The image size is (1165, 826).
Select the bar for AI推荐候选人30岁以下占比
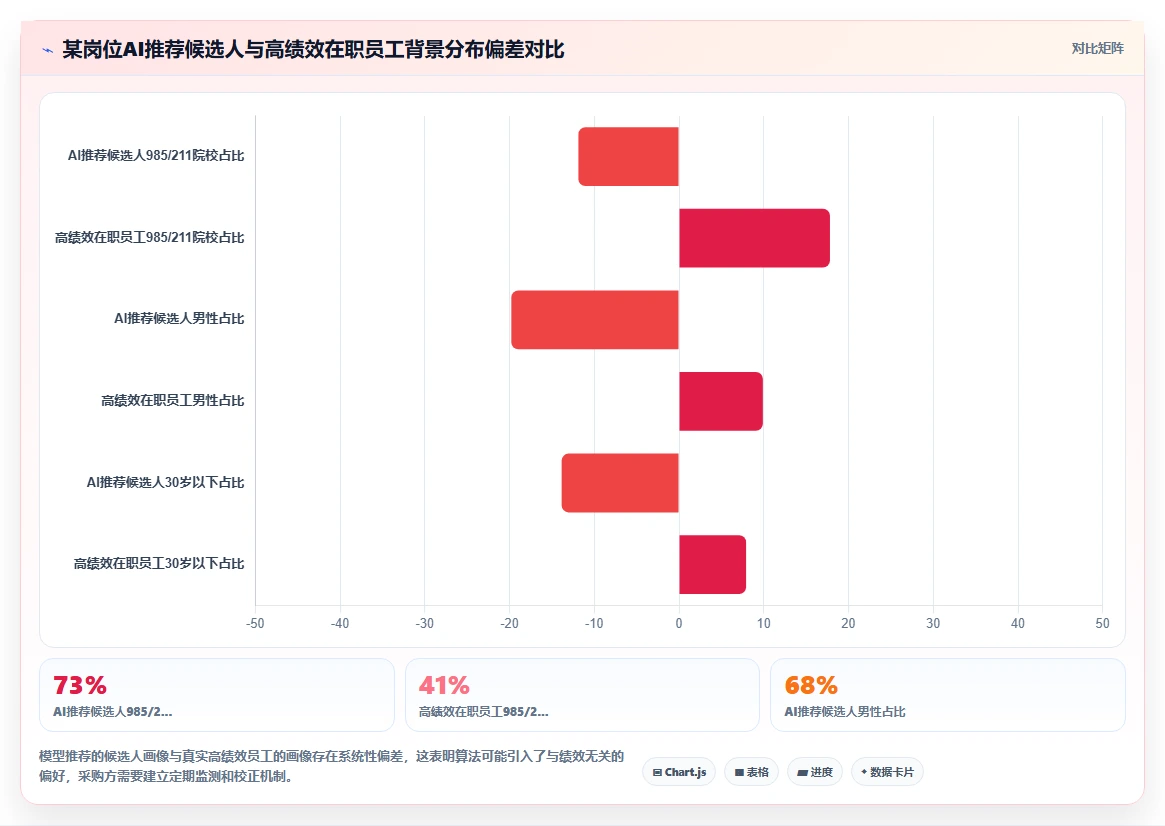tap(620, 483)
